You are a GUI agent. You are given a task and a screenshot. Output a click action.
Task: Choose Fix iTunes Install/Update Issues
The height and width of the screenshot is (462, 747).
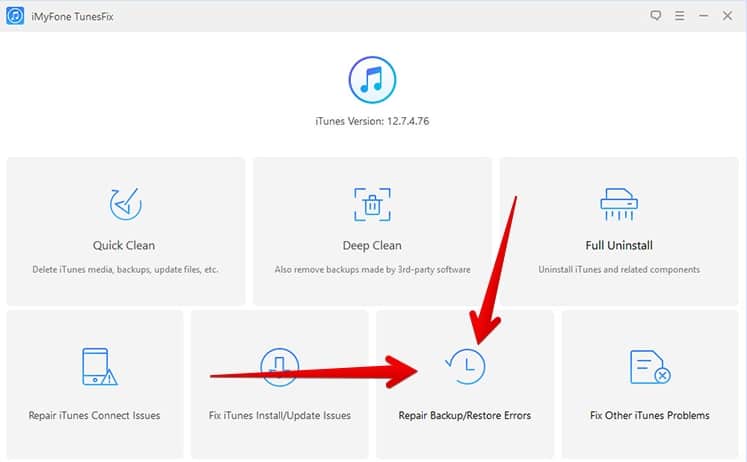280,415
